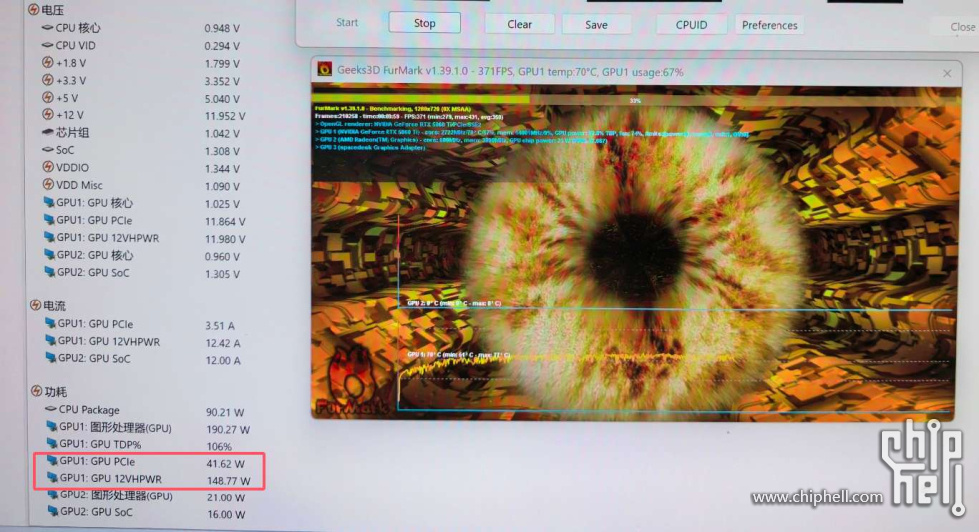Select the 电流 category label
The width and height of the screenshot is (979, 532).
click(x=54, y=306)
